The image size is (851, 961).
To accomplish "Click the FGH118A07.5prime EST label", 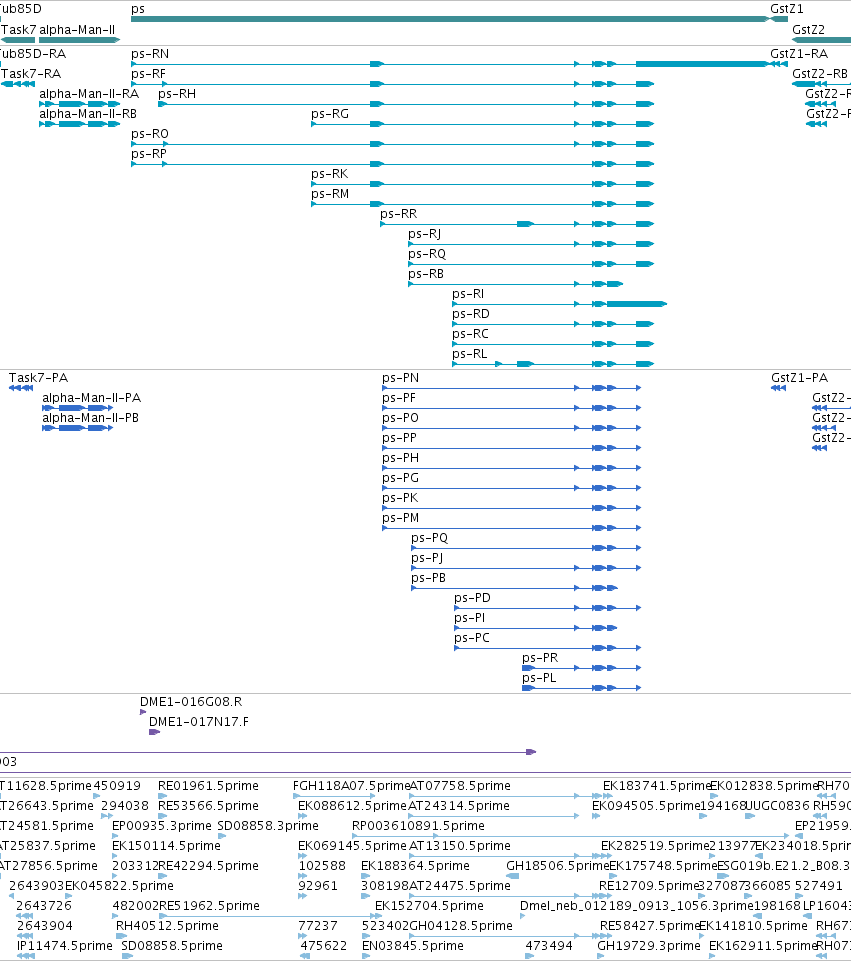I will point(351,786).
